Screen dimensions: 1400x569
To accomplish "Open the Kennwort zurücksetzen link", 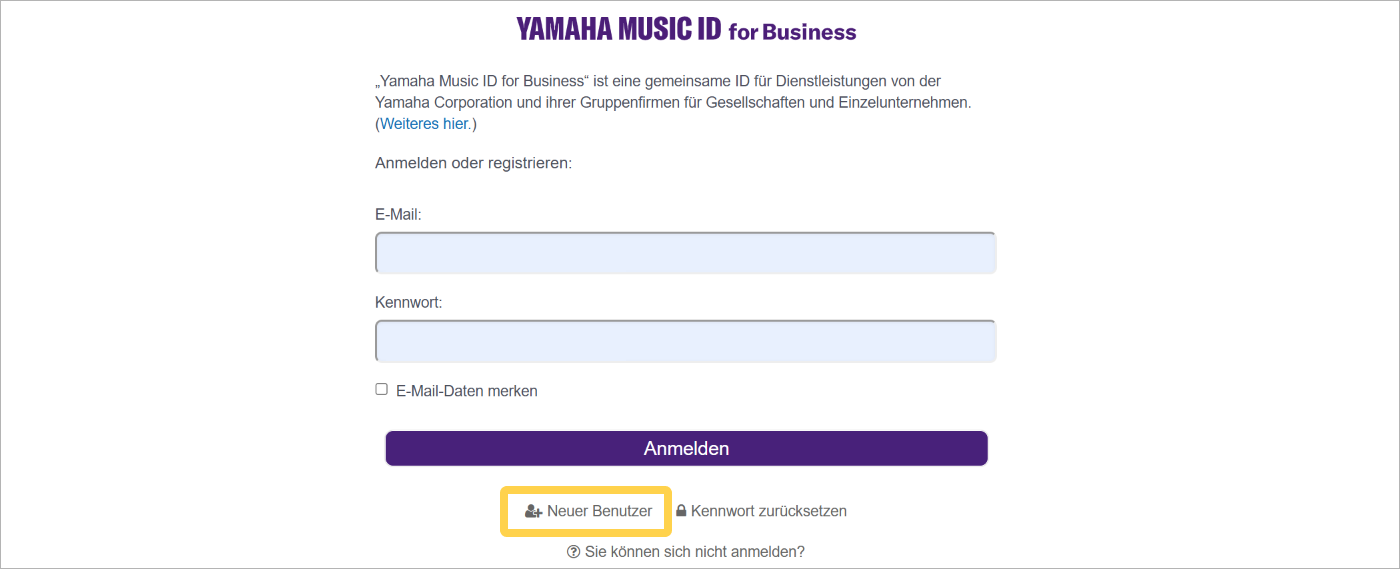I will pyautogui.click(x=768, y=511).
